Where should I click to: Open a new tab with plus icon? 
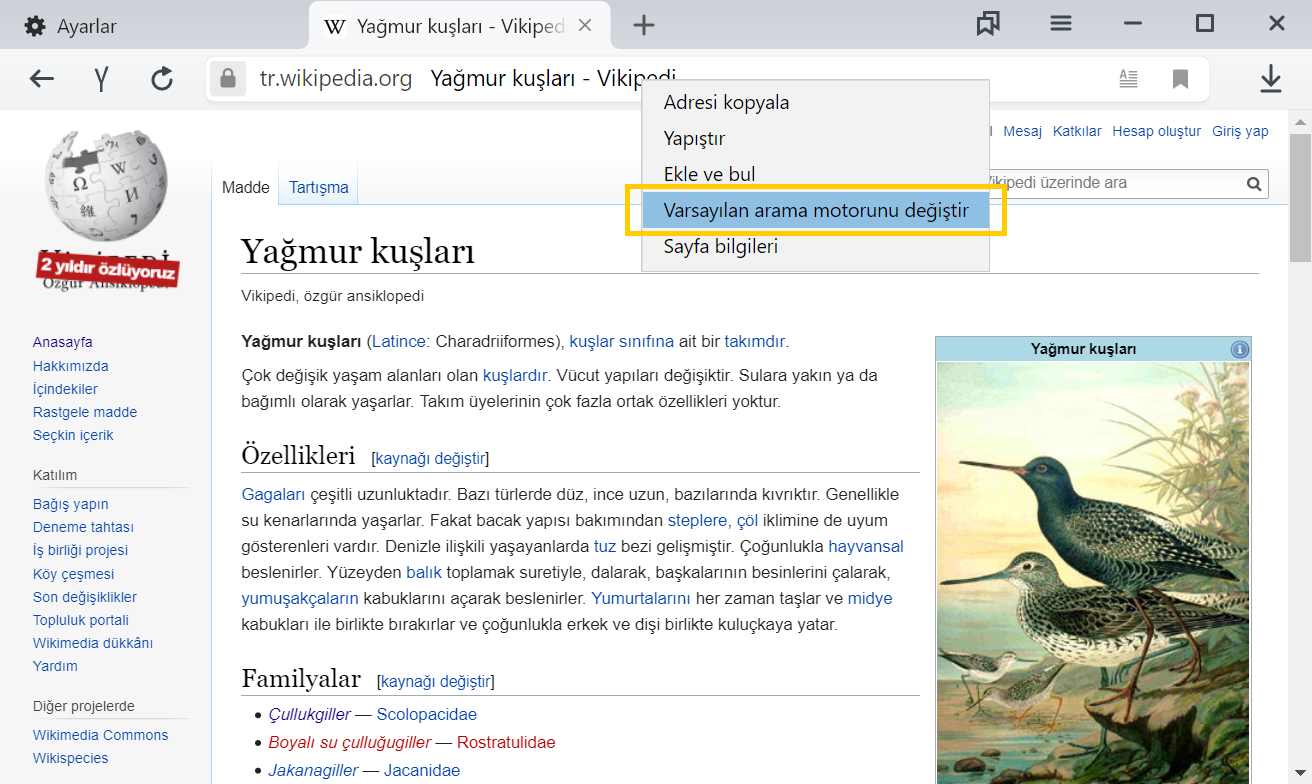click(x=644, y=26)
